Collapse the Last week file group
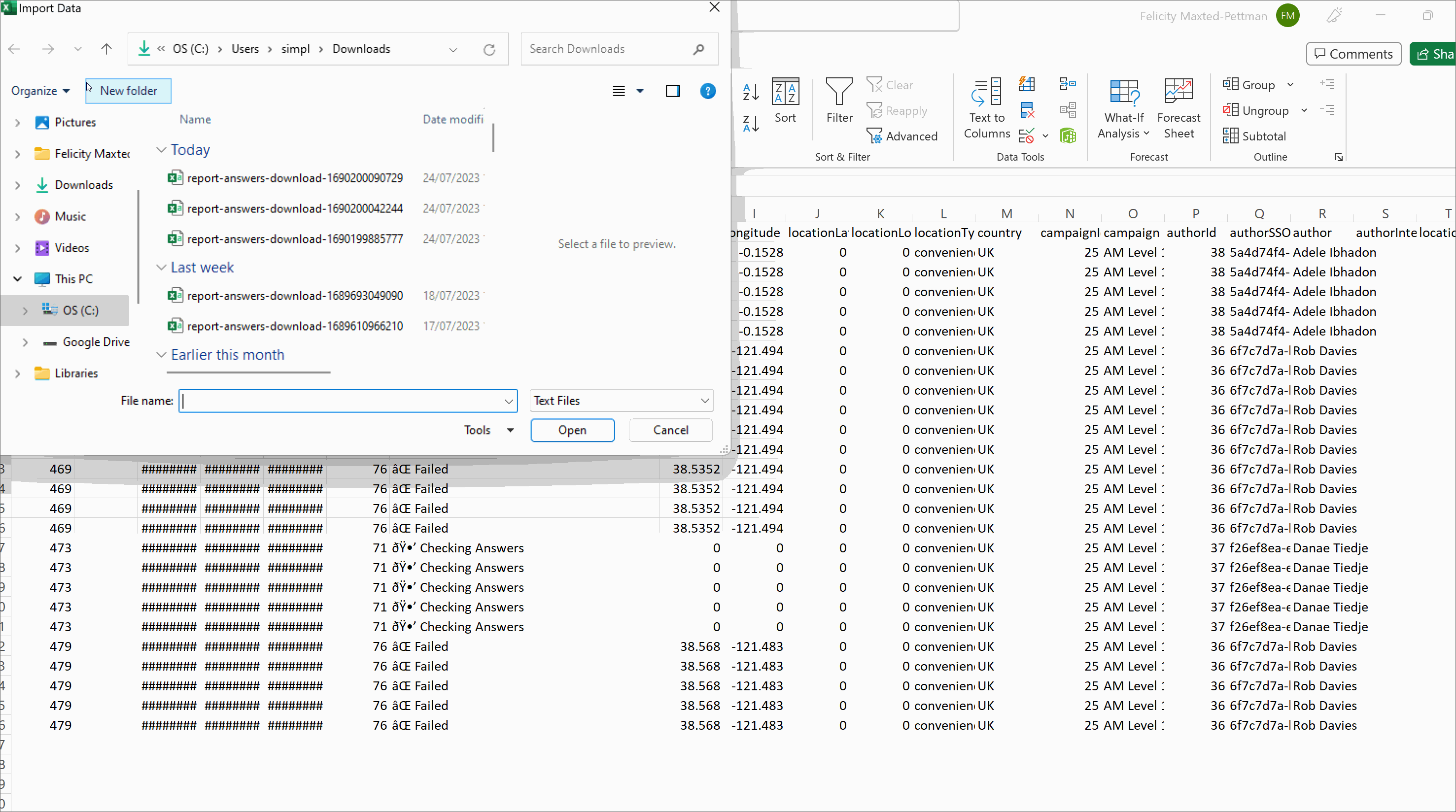 coord(161,267)
